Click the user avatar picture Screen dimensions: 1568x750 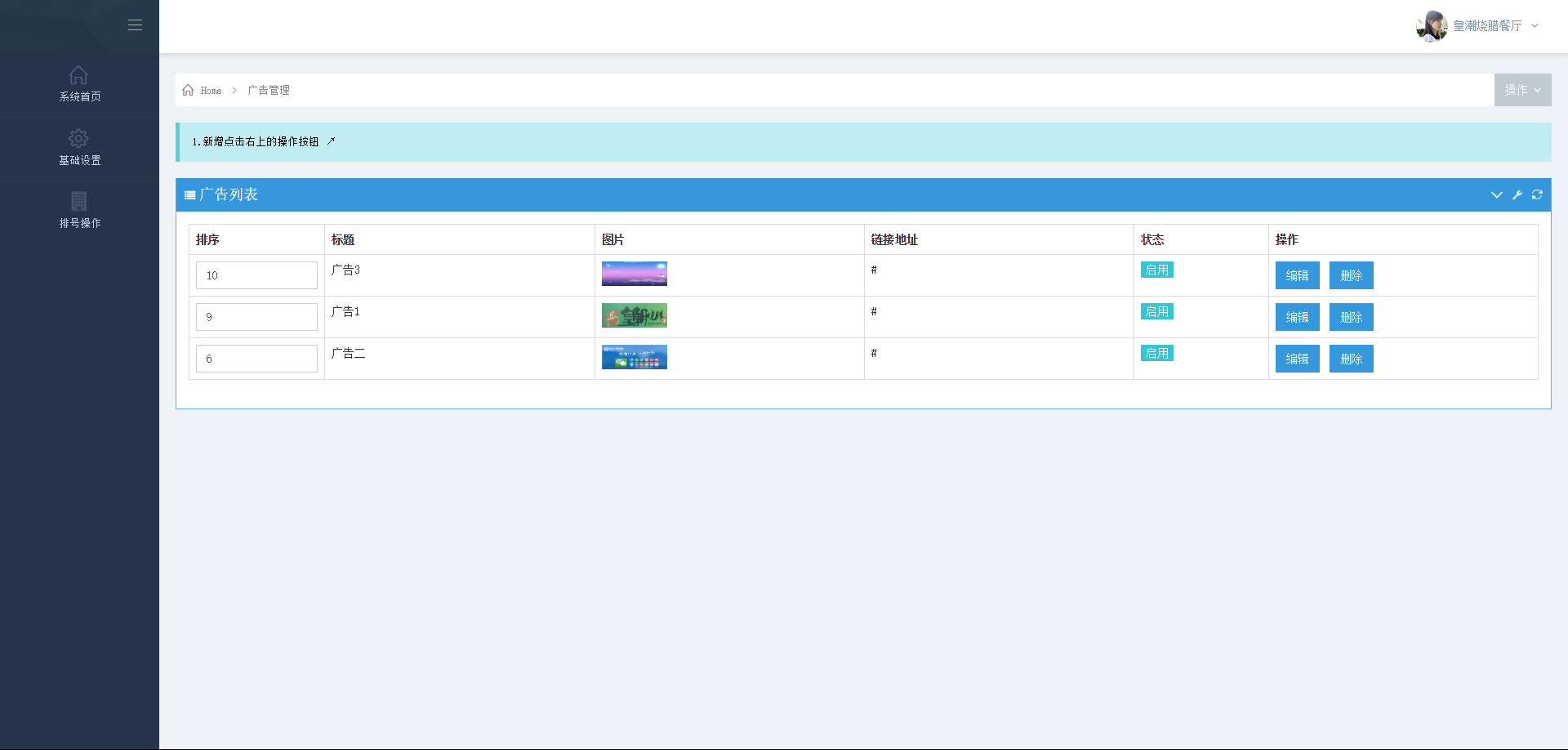[x=1432, y=26]
